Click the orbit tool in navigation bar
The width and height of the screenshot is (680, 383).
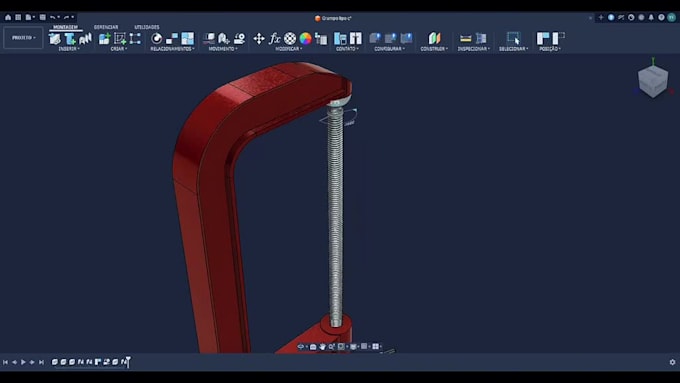click(x=301, y=347)
